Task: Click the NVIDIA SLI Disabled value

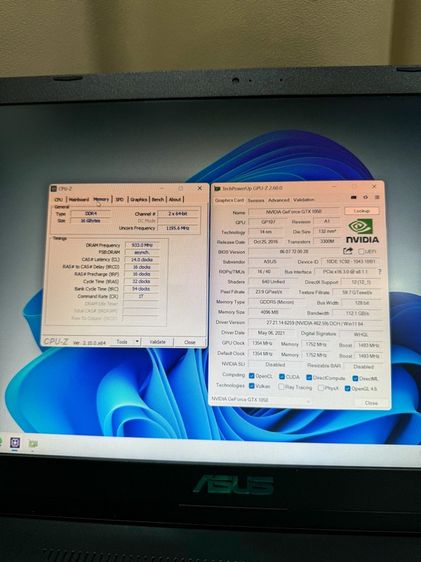Action: click(275, 365)
